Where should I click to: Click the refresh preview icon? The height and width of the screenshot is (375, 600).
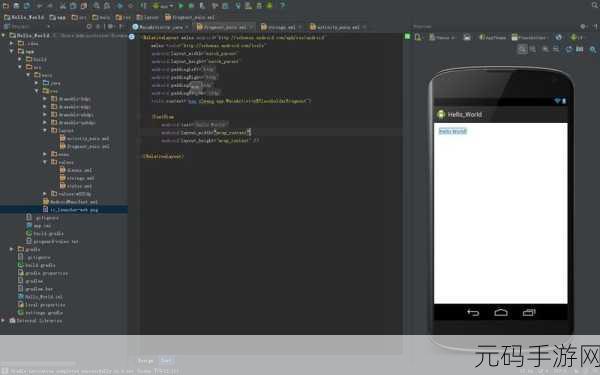[569, 49]
